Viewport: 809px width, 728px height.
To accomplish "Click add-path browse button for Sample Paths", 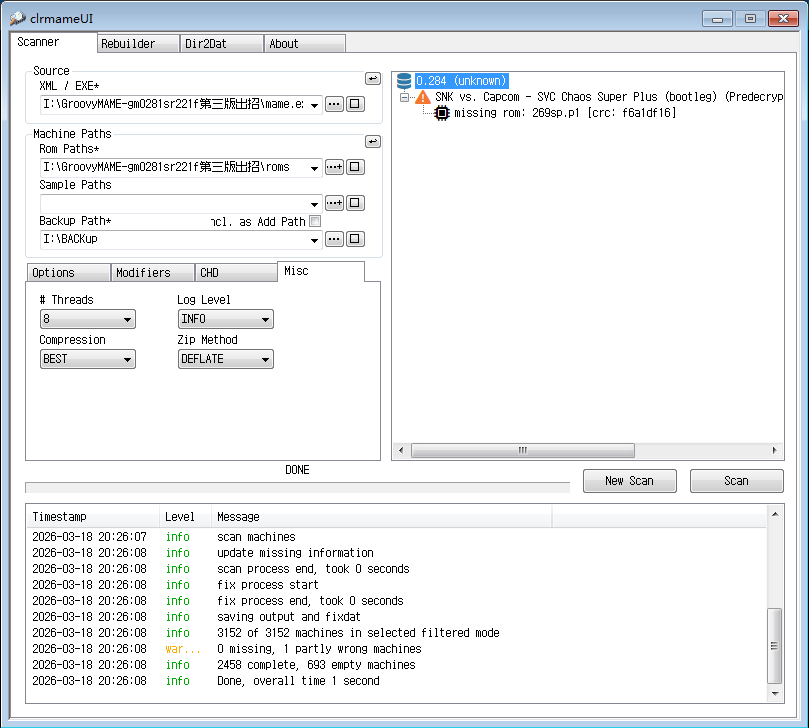I will (x=334, y=203).
